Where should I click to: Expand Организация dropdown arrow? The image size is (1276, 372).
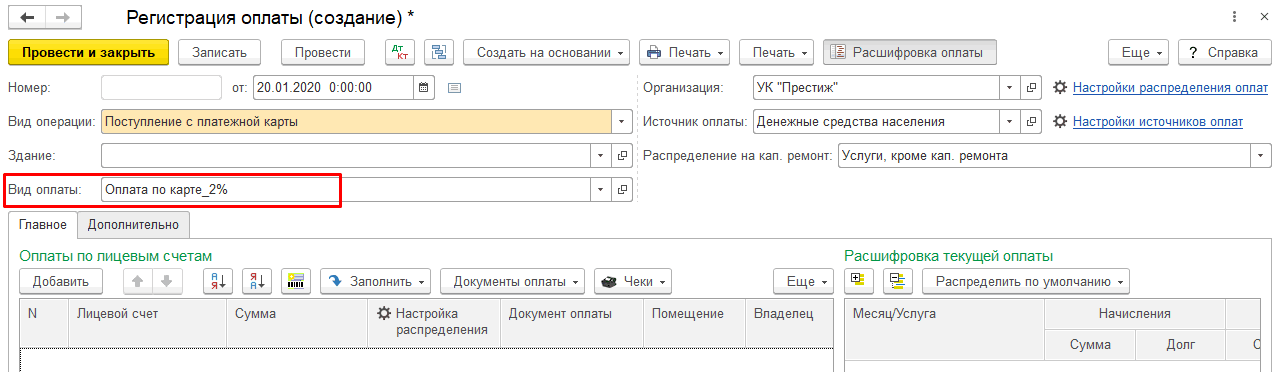1011,87
